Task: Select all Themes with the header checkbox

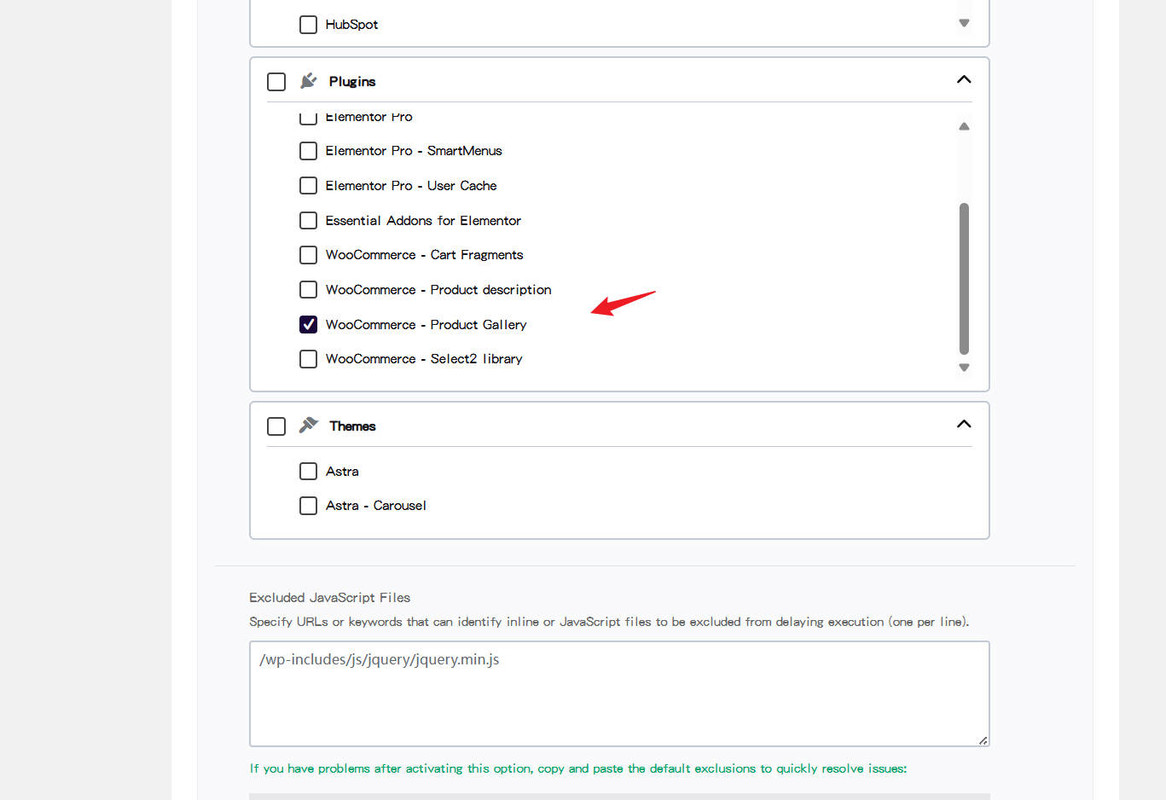Action: 276,426
